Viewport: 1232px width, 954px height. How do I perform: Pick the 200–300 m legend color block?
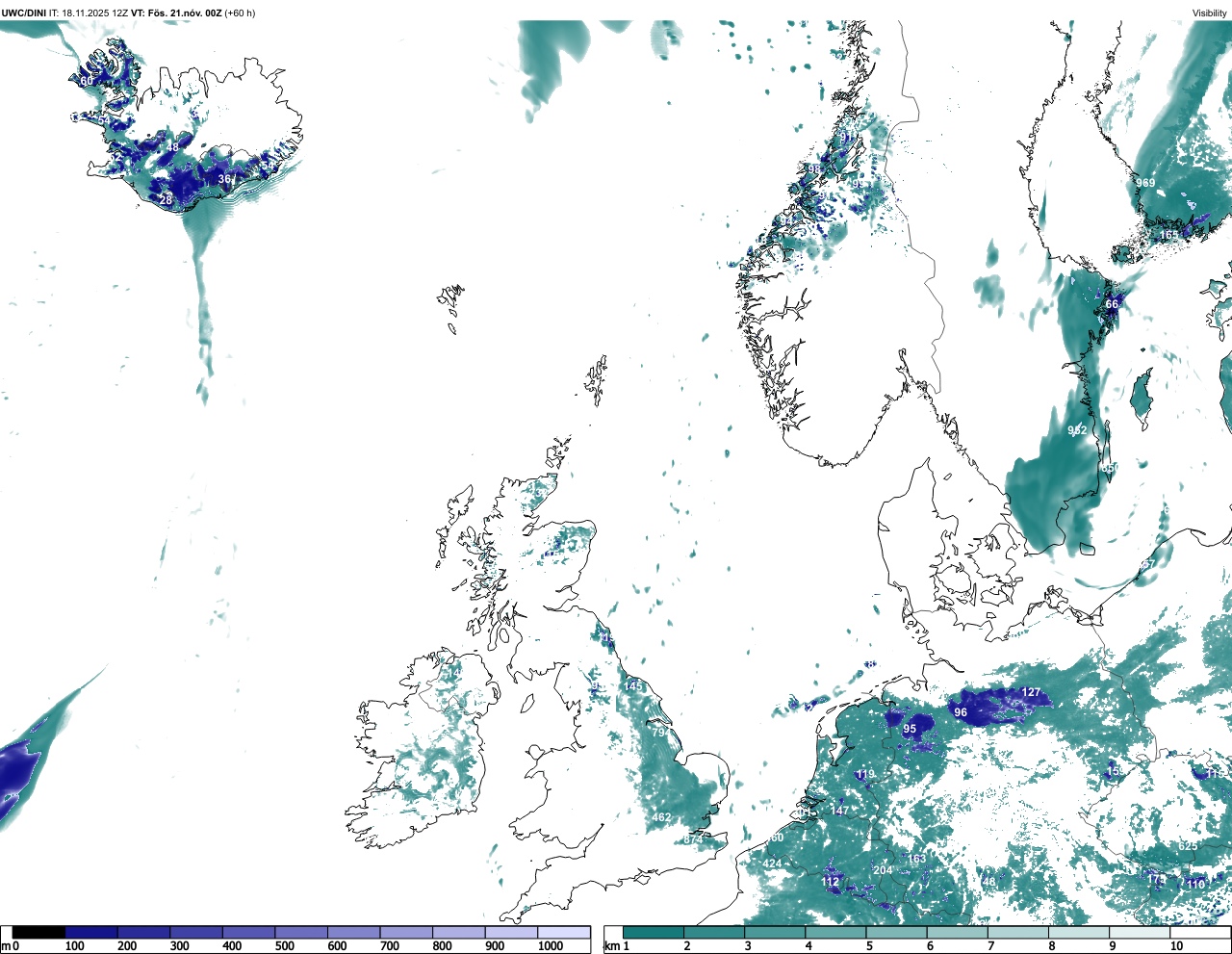(144, 932)
